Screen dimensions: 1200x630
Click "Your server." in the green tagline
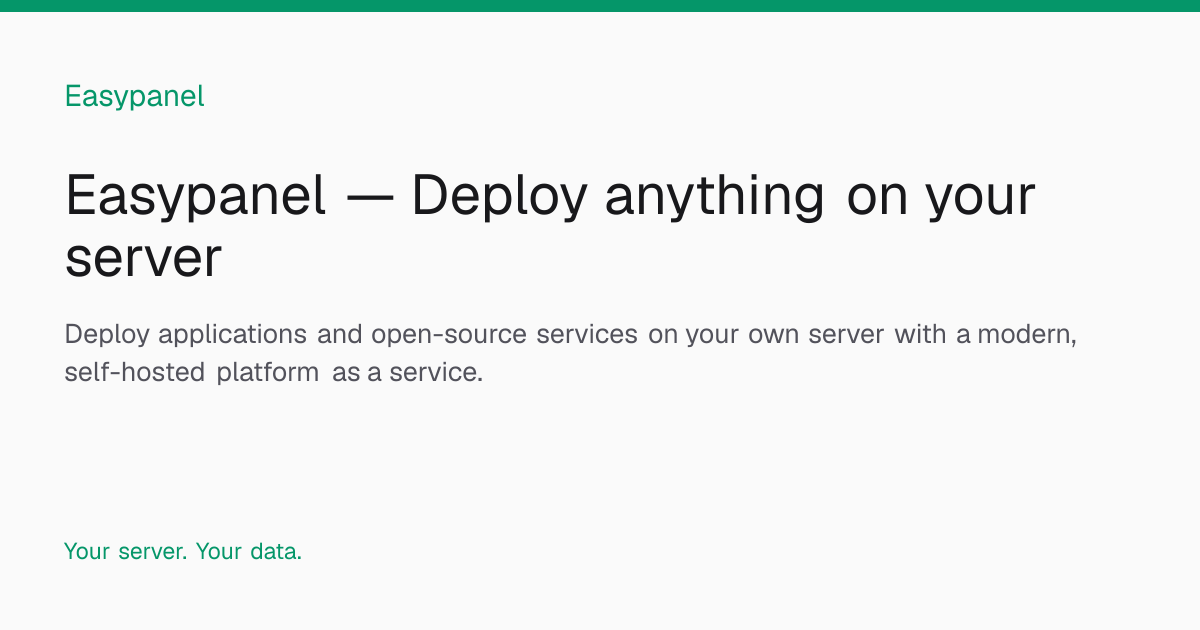point(125,551)
